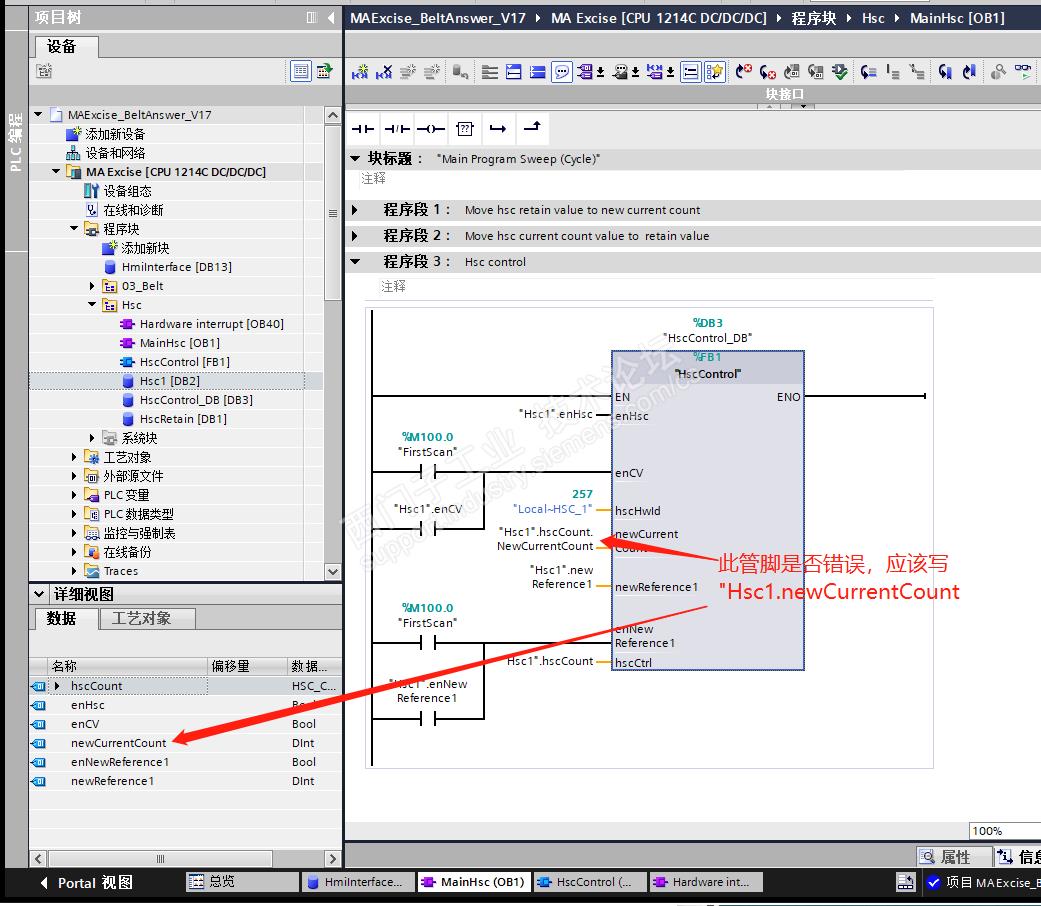Switch to HmiInterface editor tab in taskbar
Viewport: 1041px width, 906px height.
[x=359, y=882]
